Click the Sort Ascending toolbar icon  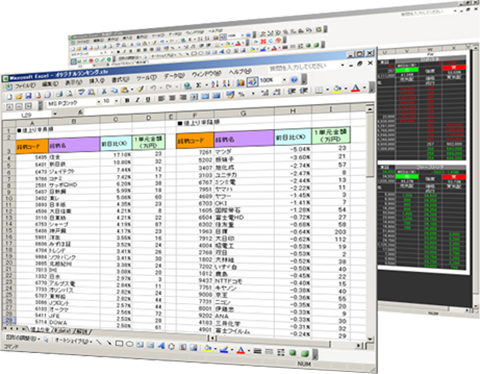[215, 84]
